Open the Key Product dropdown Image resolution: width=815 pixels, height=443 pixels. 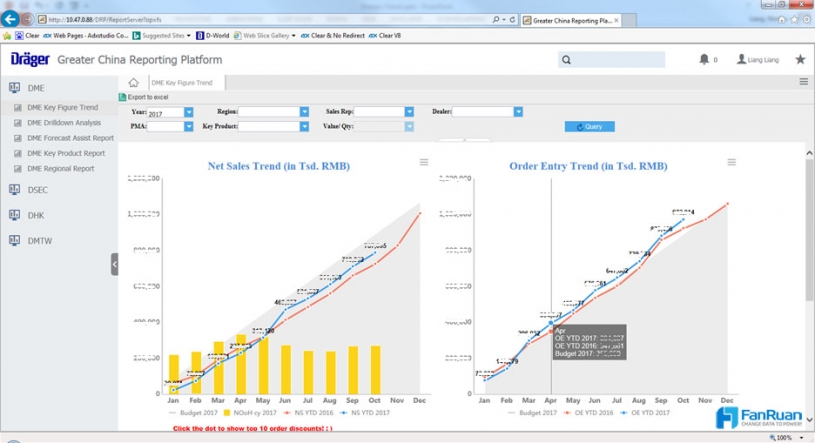[x=304, y=126]
